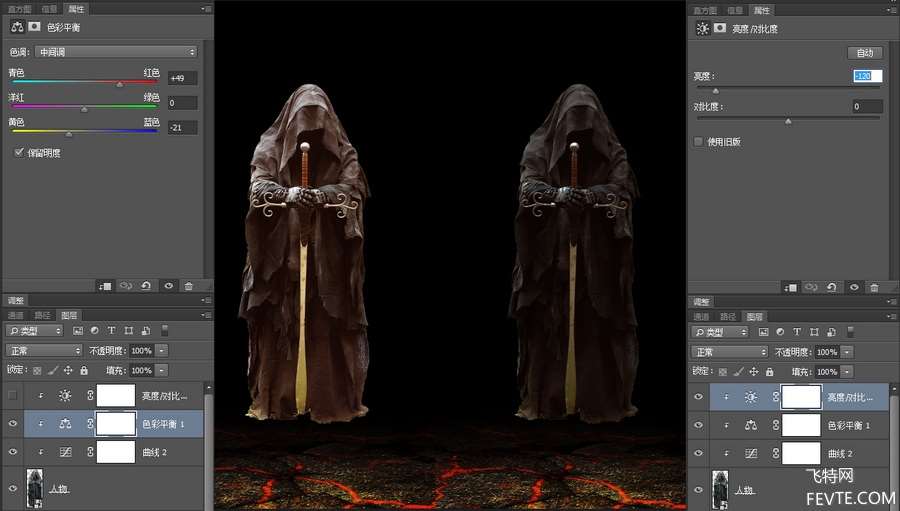Click clip-to-layer icon in Brightness/Contrast properties
Screen dimensions: 900x511
tap(790, 287)
